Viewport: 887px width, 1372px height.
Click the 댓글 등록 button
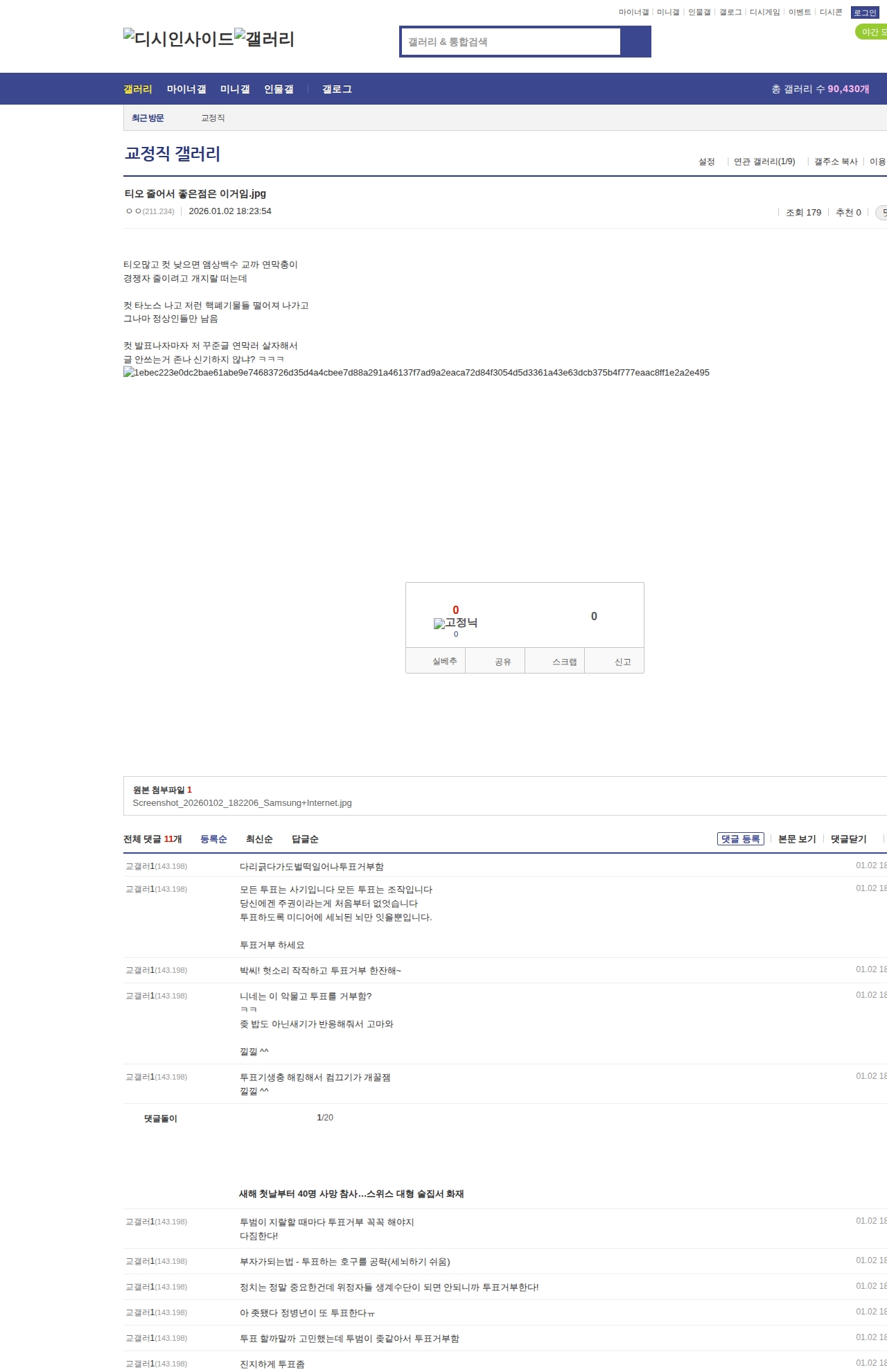tap(740, 839)
